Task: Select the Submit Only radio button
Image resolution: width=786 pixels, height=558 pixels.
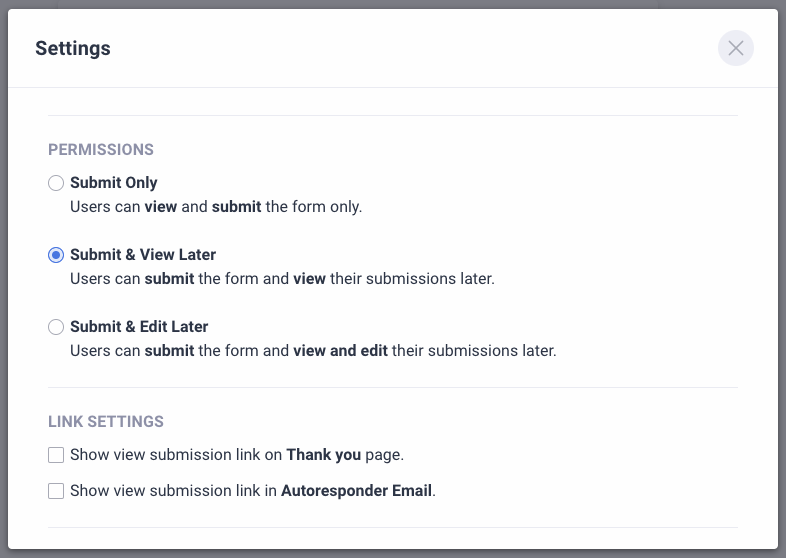Action: (56, 183)
